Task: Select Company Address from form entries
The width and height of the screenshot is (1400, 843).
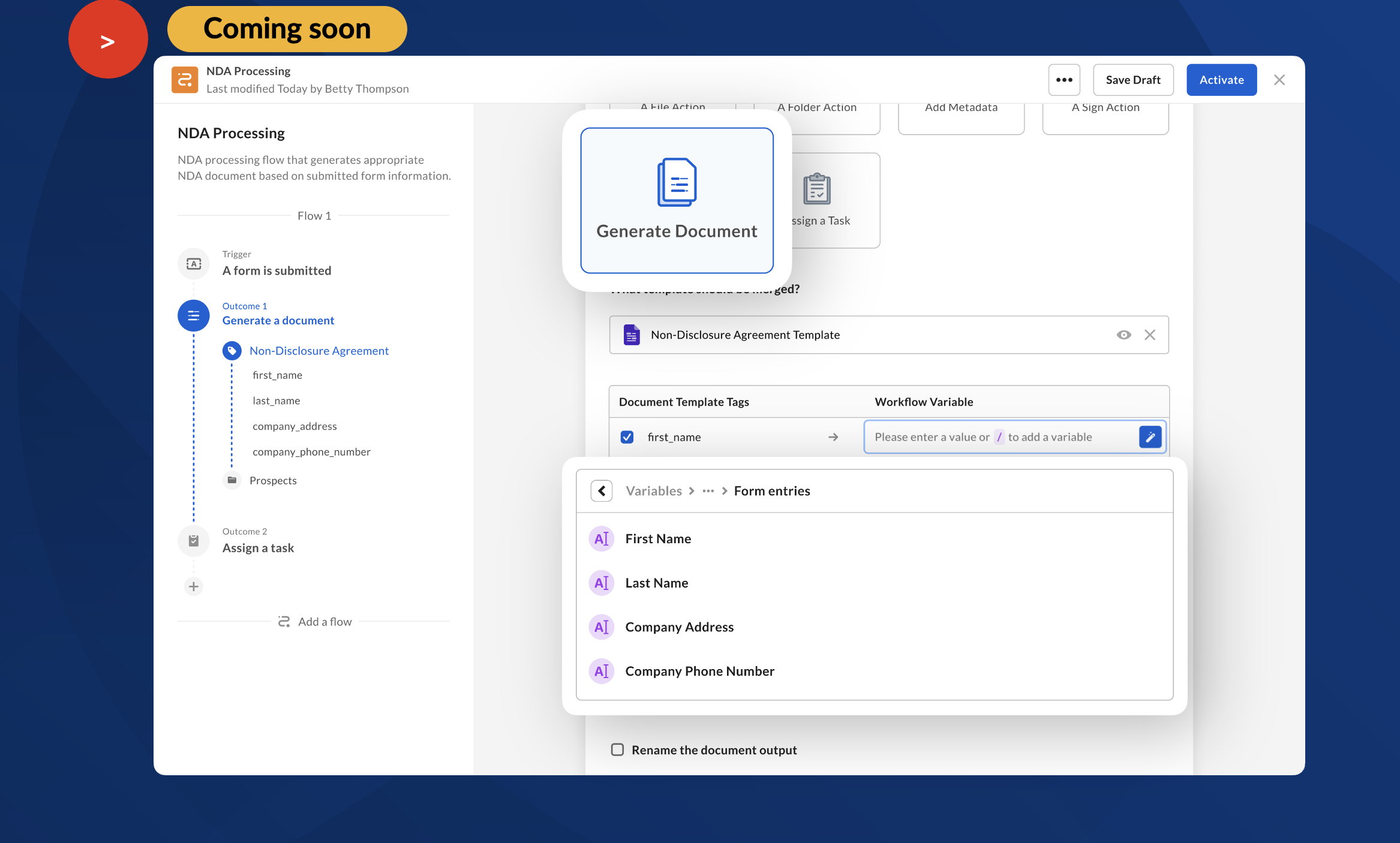Action: click(679, 627)
